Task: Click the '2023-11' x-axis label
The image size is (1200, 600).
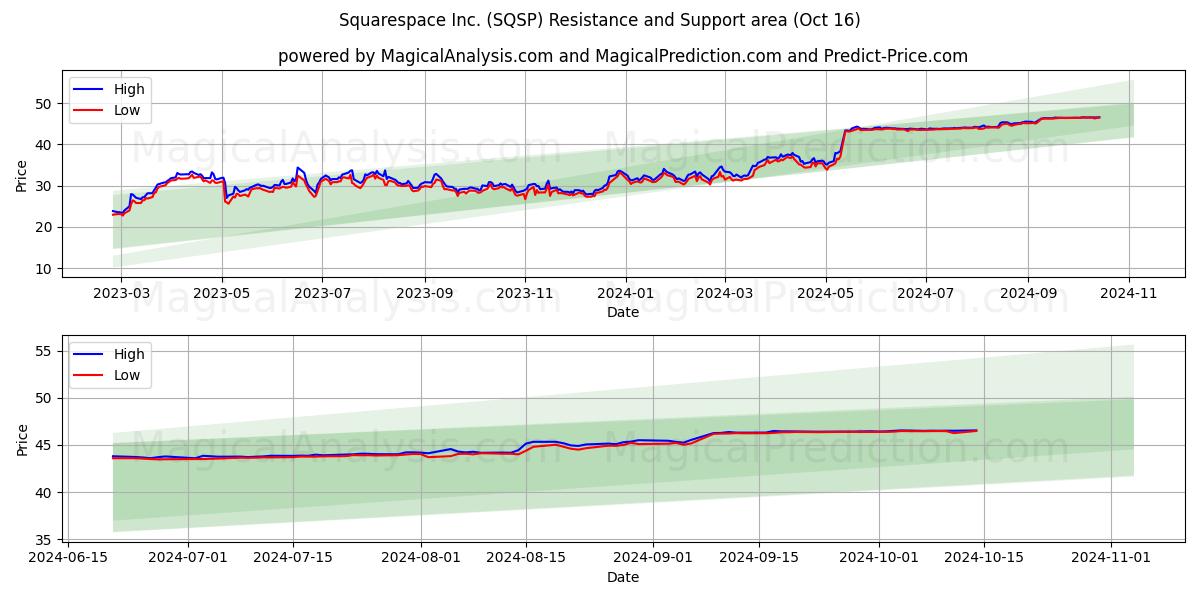Action: click(525, 295)
